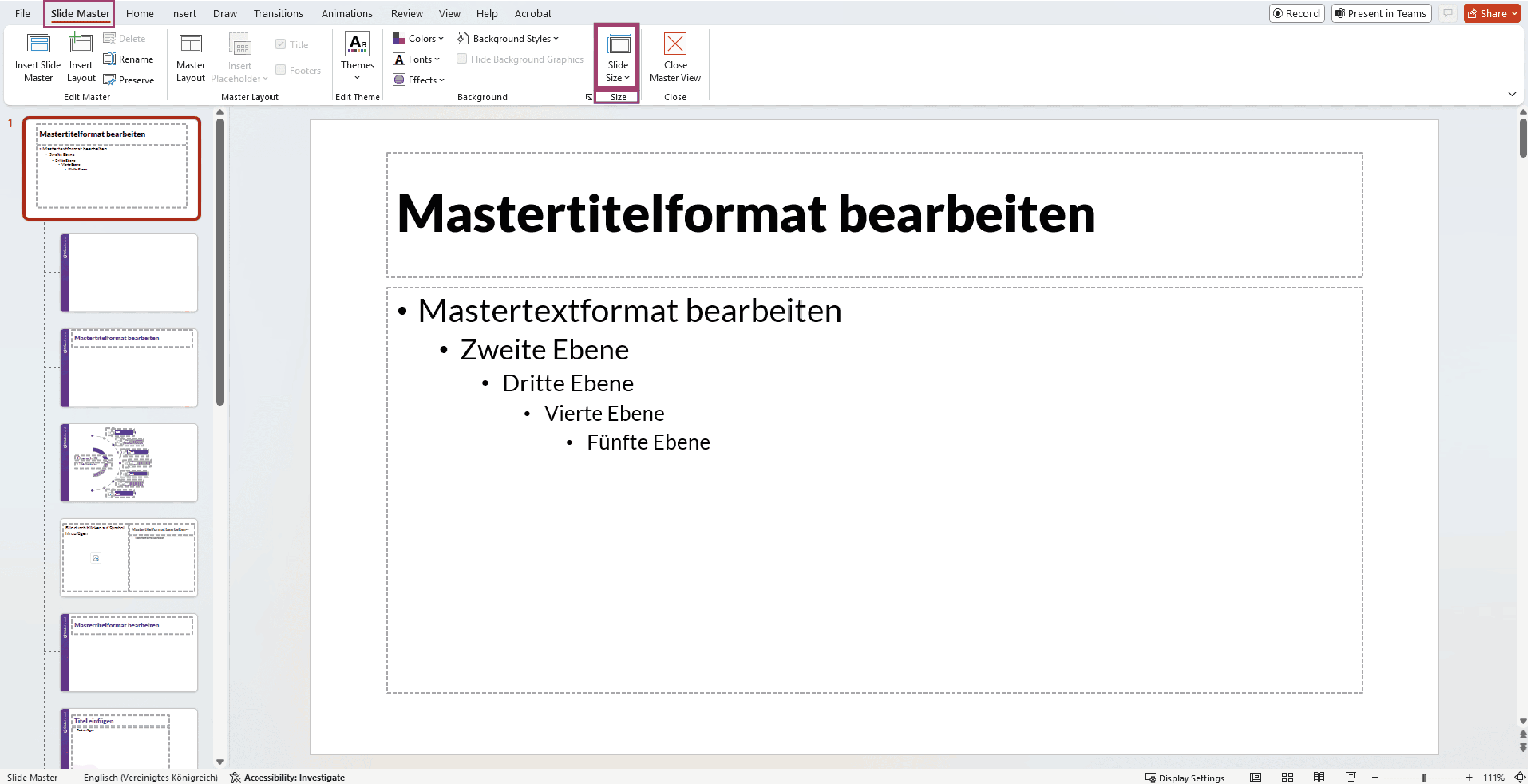1528x784 pixels.
Task: Click Fit slide to current window icon
Action: 1520,777
